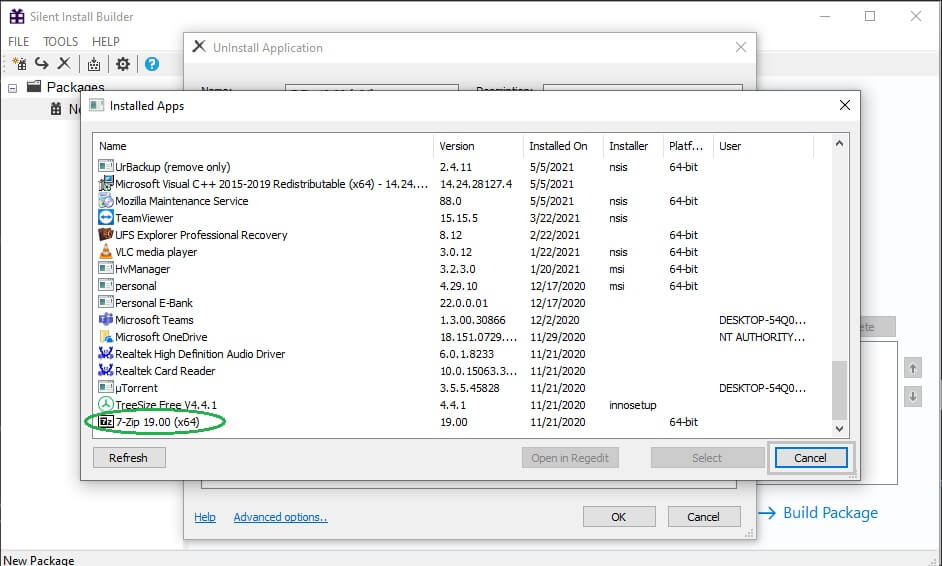Image resolution: width=942 pixels, height=566 pixels.
Task: Click the VLC media player cone icon
Action: (x=106, y=251)
